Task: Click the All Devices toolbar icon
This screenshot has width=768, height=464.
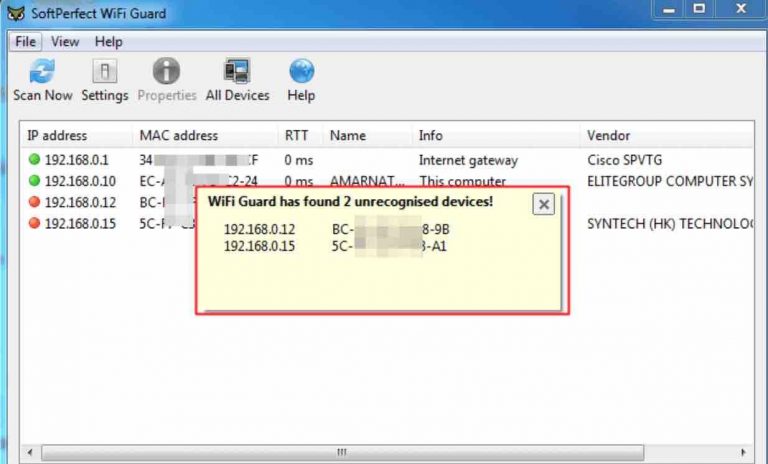Action: click(237, 73)
